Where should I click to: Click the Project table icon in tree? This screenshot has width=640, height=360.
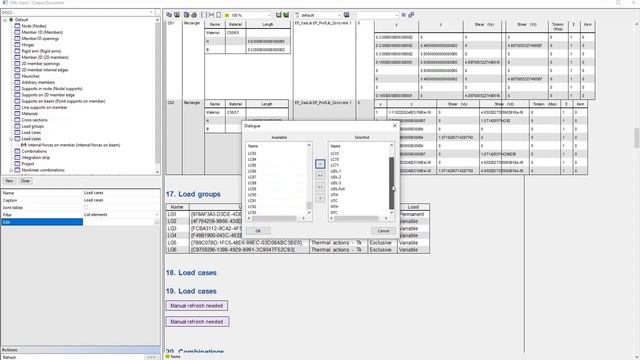pos(17,164)
